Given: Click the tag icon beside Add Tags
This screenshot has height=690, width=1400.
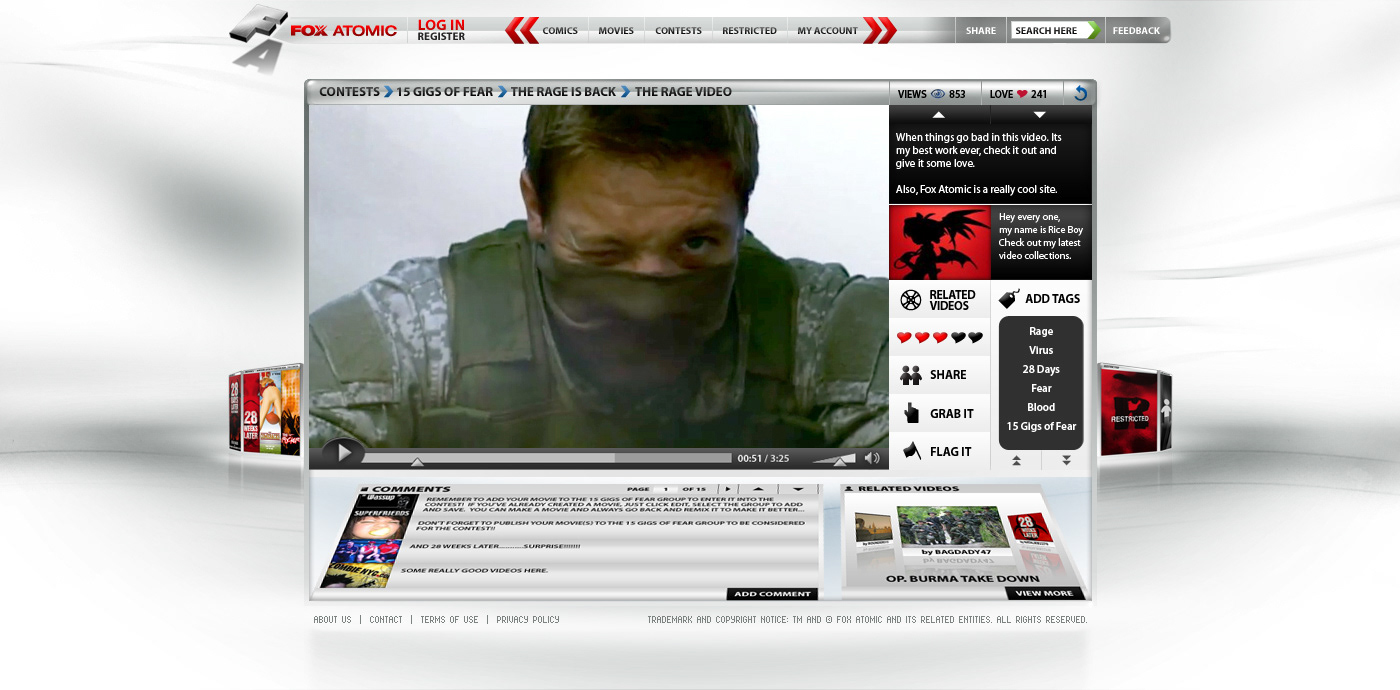Looking at the screenshot, I should [x=1009, y=298].
